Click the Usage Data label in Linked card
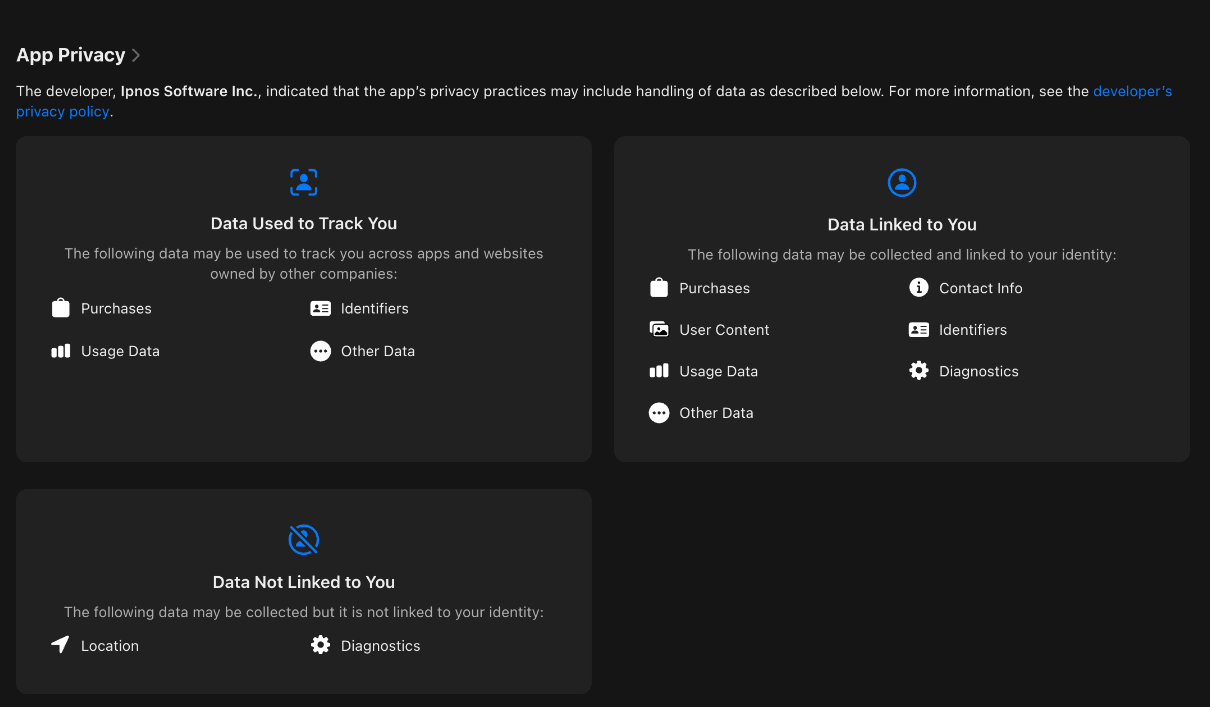Image resolution: width=1210 pixels, height=707 pixels. [718, 371]
